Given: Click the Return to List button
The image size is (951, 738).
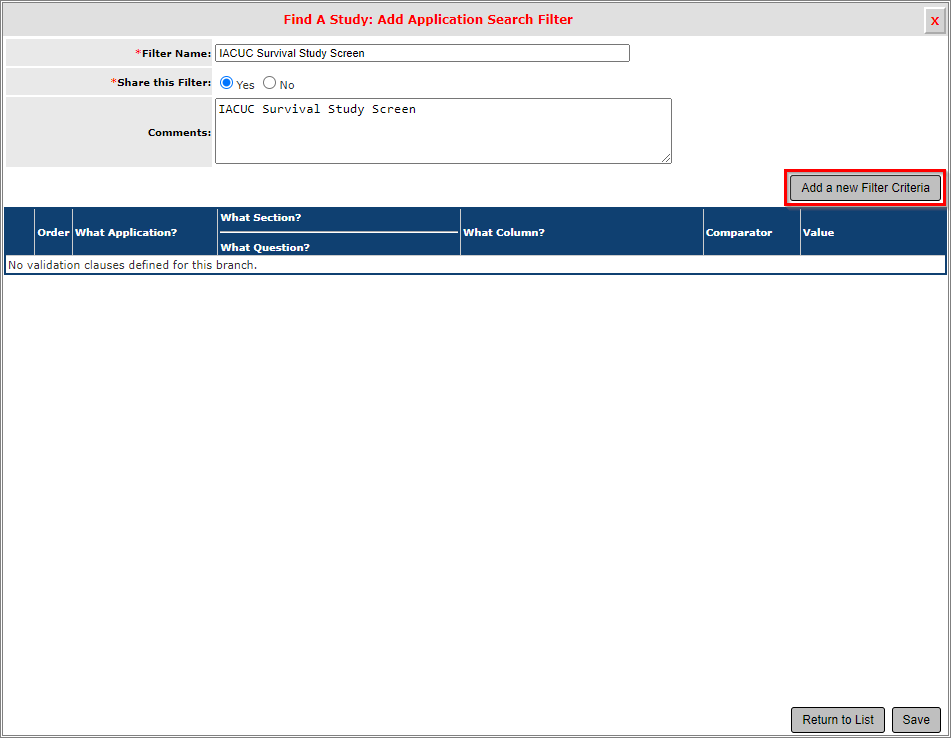Looking at the screenshot, I should click(838, 720).
